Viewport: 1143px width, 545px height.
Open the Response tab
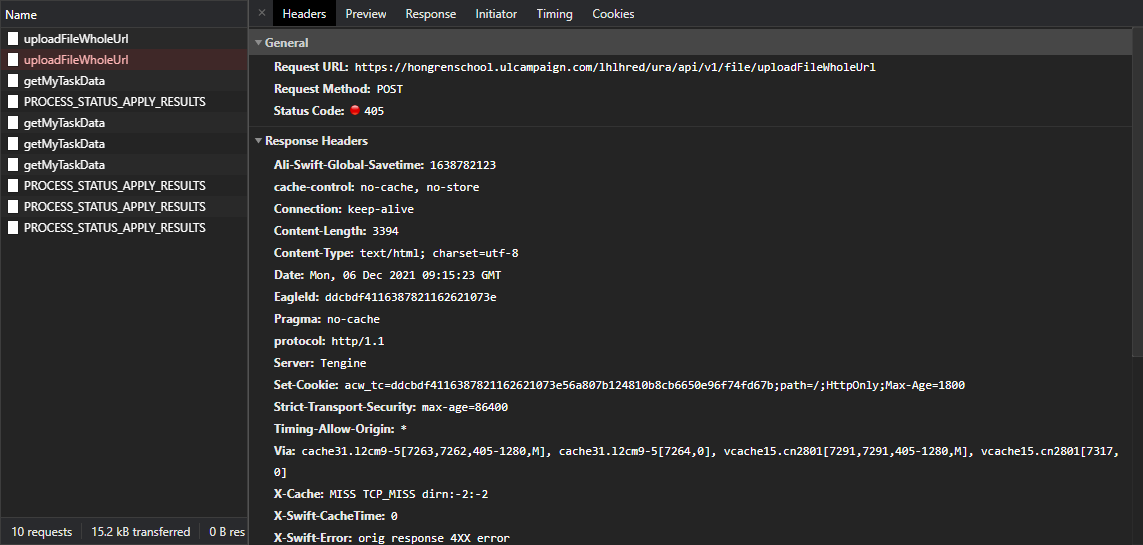click(x=431, y=14)
